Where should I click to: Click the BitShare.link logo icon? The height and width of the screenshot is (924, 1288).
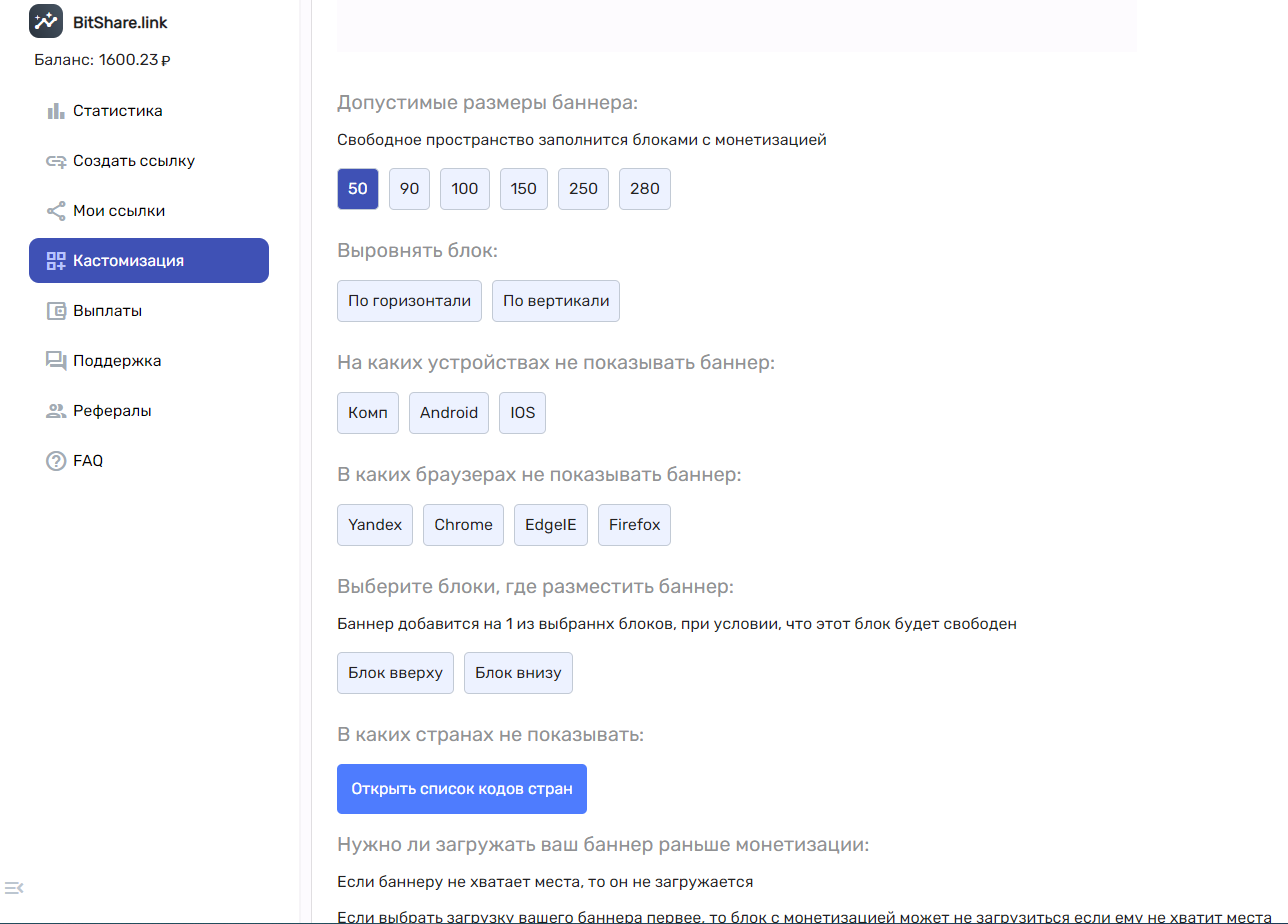(x=46, y=21)
